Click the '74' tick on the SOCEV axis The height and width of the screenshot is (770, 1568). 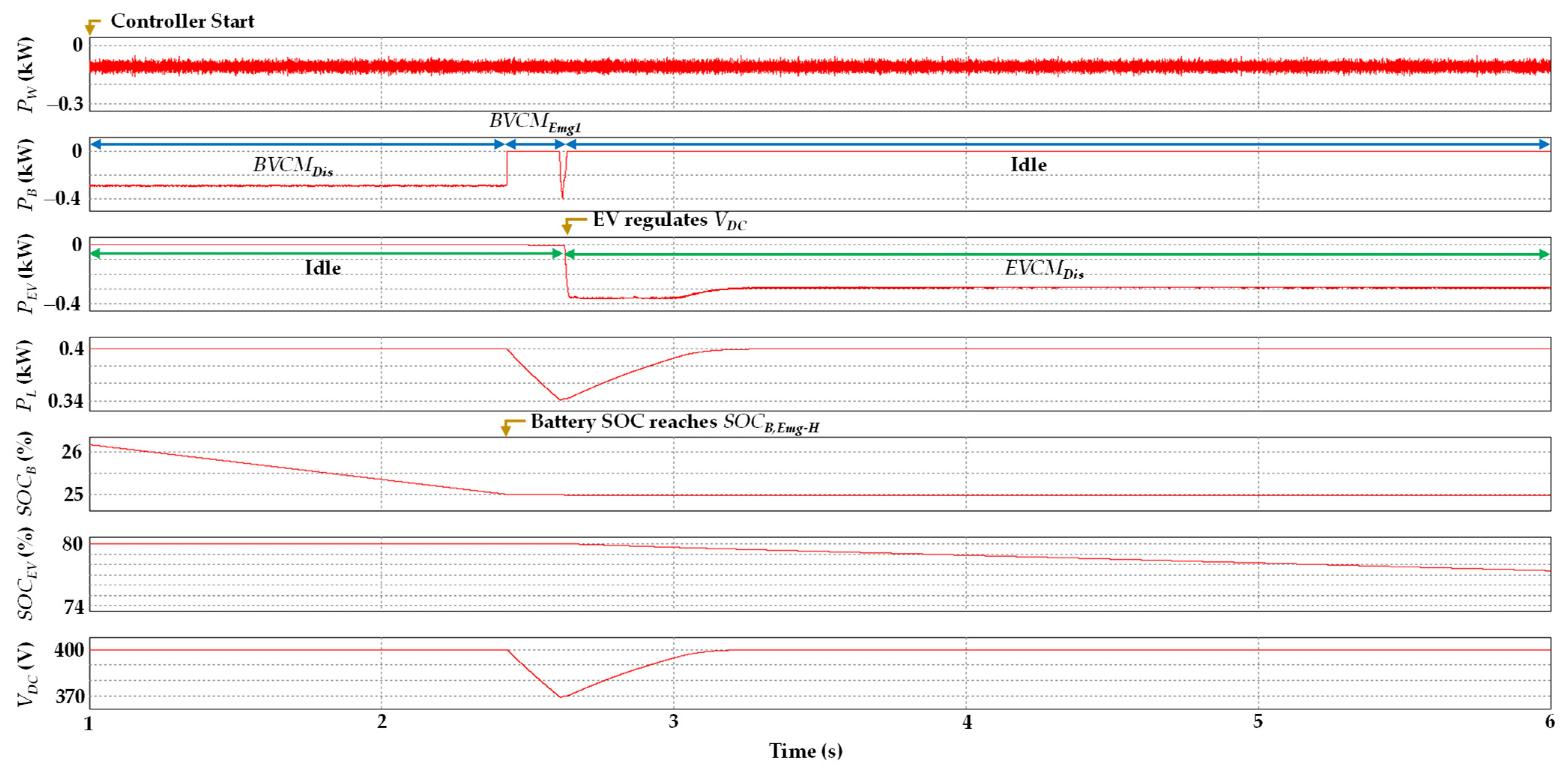(74, 606)
